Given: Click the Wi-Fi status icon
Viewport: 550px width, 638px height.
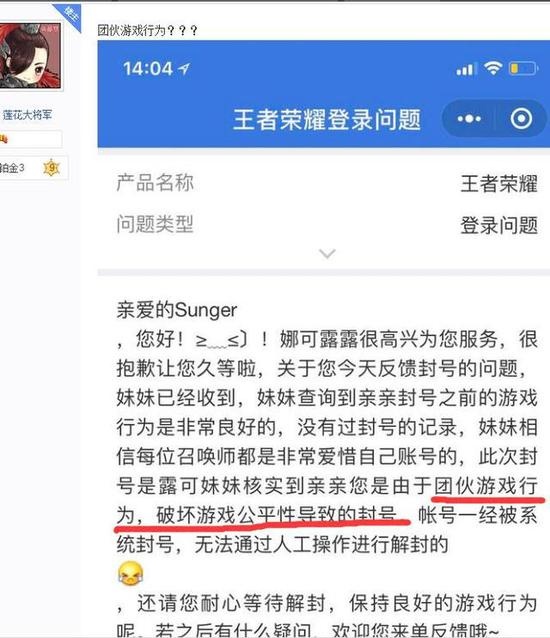Looking at the screenshot, I should pos(493,68).
